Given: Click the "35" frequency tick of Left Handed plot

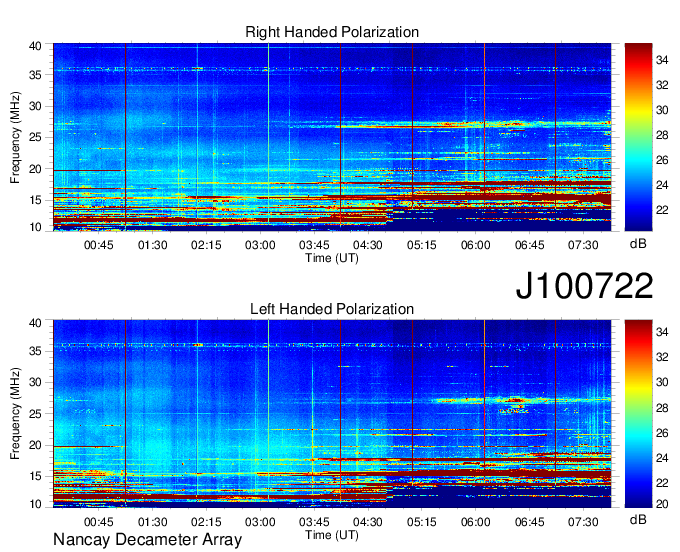Looking at the screenshot, I should pos(35,351).
